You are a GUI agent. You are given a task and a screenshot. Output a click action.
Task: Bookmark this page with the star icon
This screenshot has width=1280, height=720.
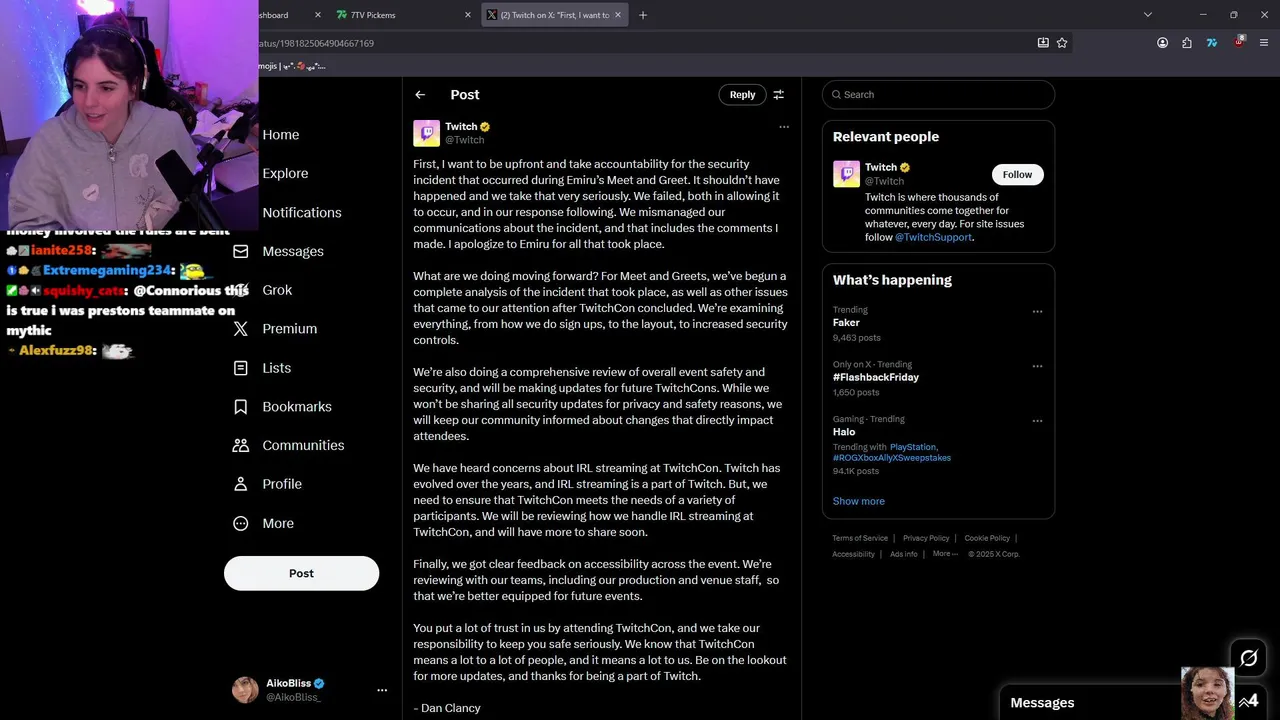[x=1062, y=43]
